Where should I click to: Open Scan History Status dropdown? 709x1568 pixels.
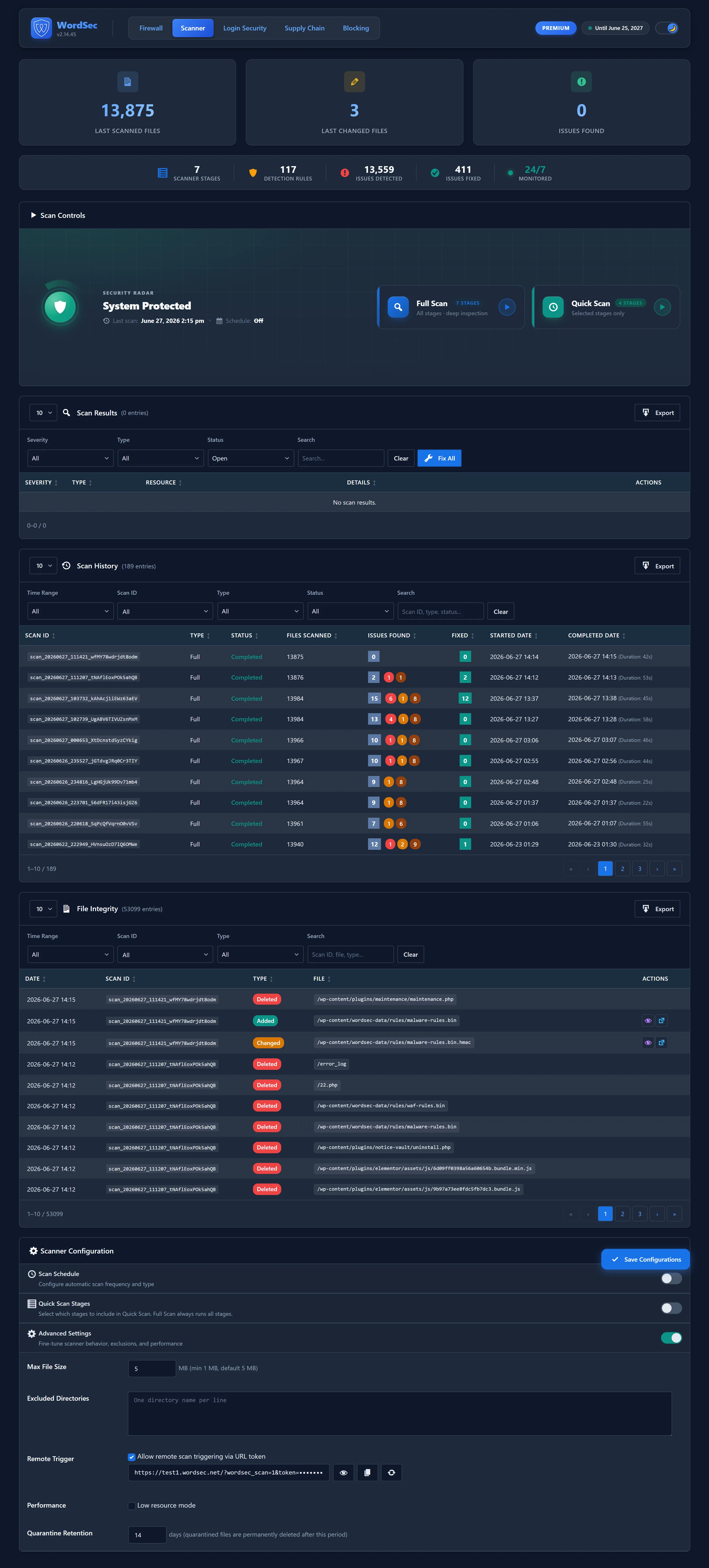click(x=351, y=611)
